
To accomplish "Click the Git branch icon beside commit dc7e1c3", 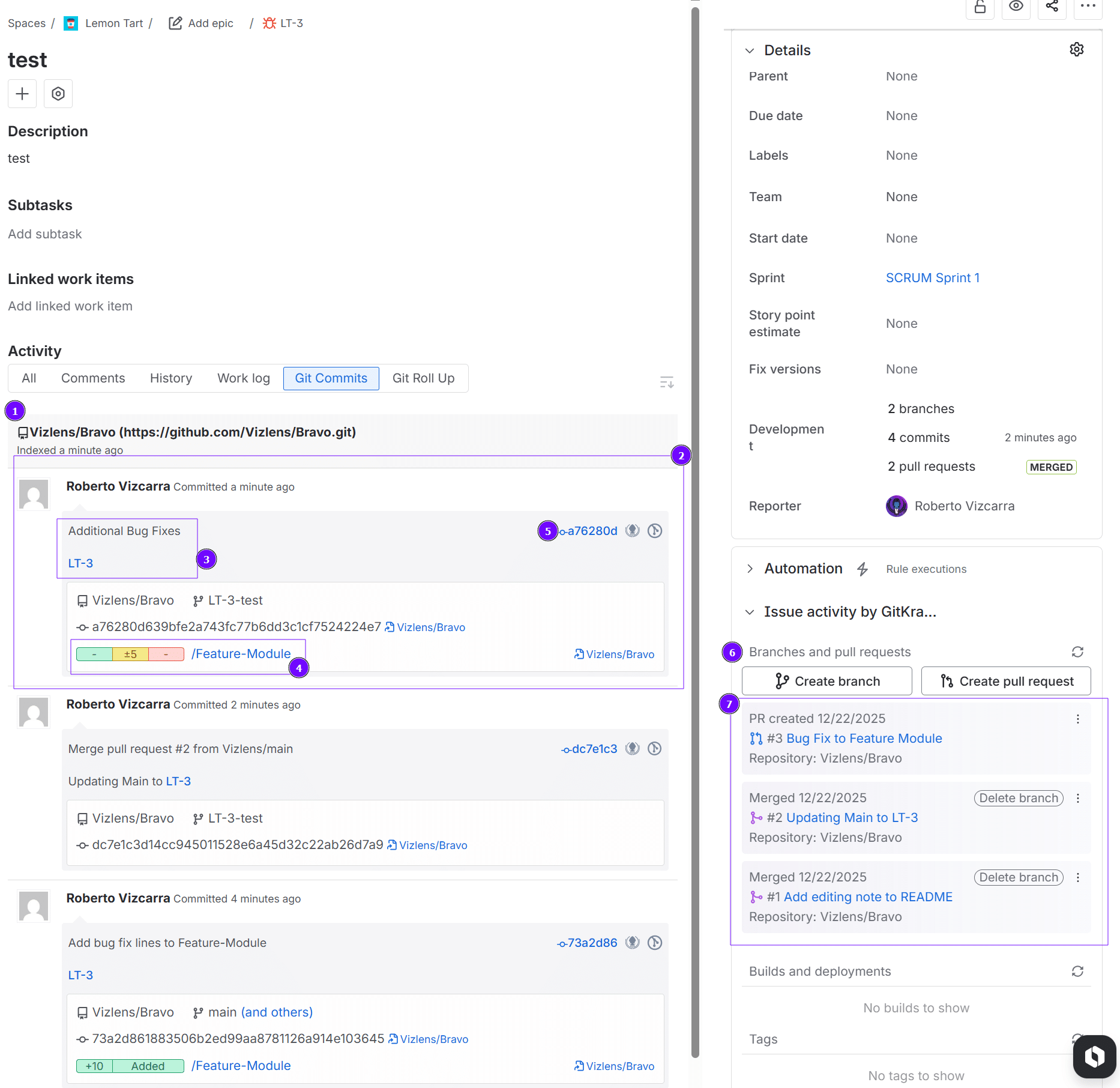I will [x=655, y=748].
